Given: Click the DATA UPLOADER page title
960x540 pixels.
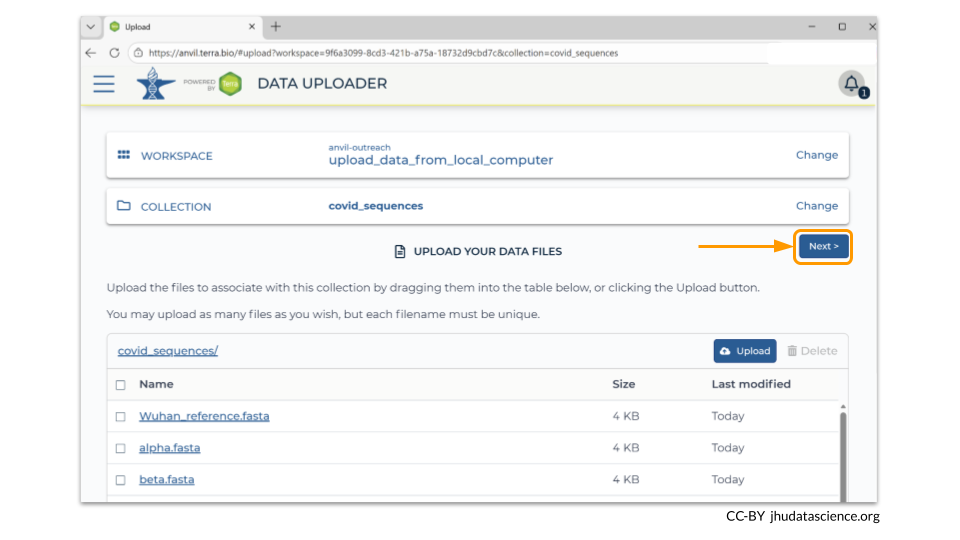Looking at the screenshot, I should tap(322, 84).
